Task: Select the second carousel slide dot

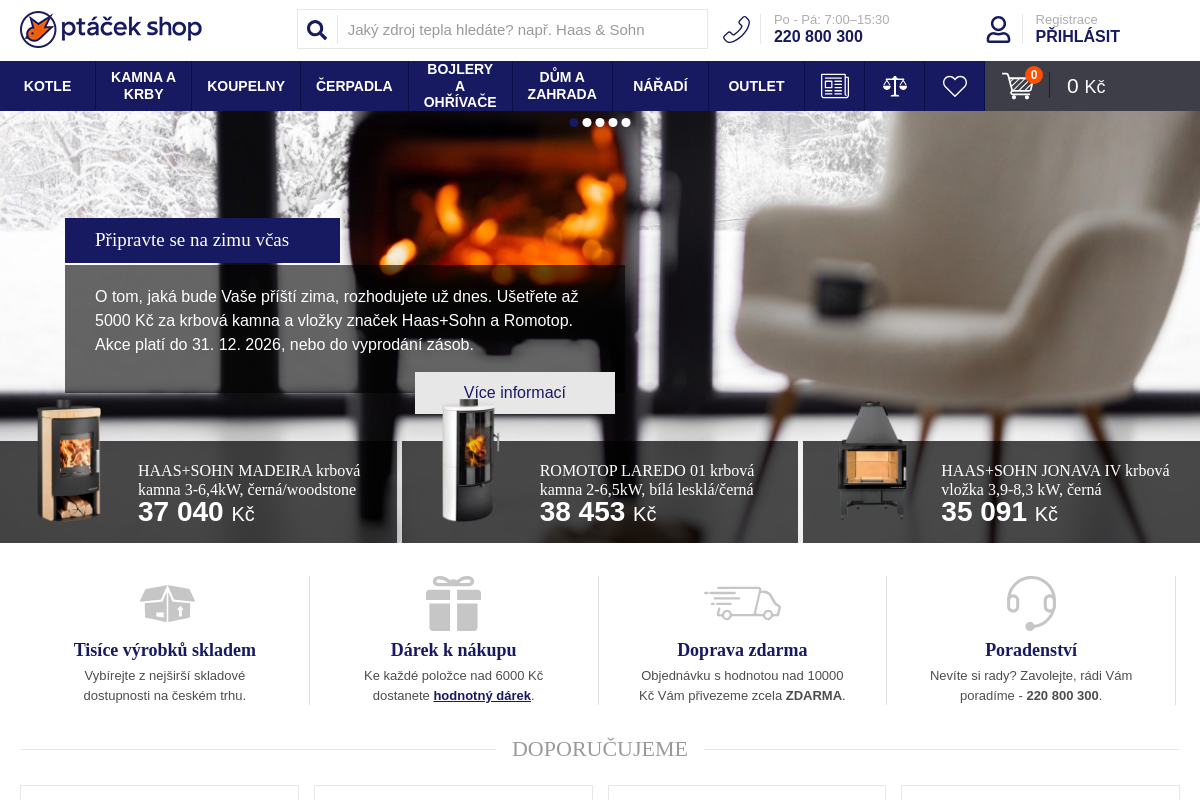Action: coord(587,122)
